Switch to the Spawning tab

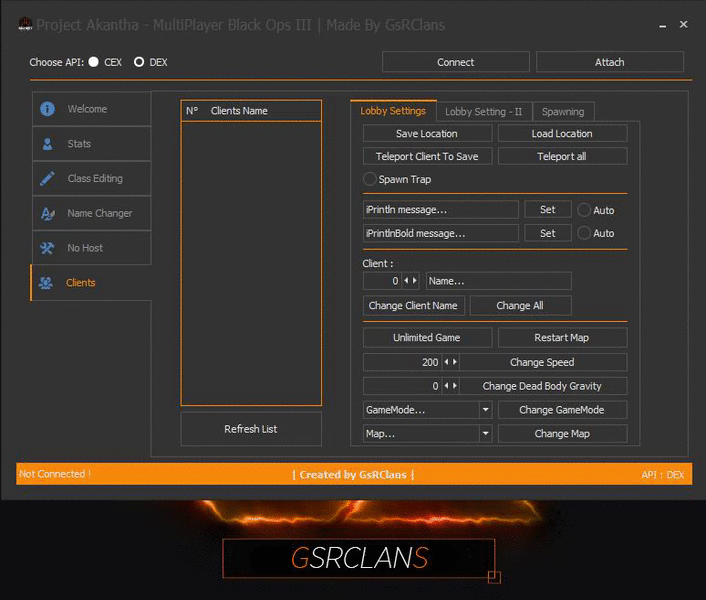[x=563, y=112]
